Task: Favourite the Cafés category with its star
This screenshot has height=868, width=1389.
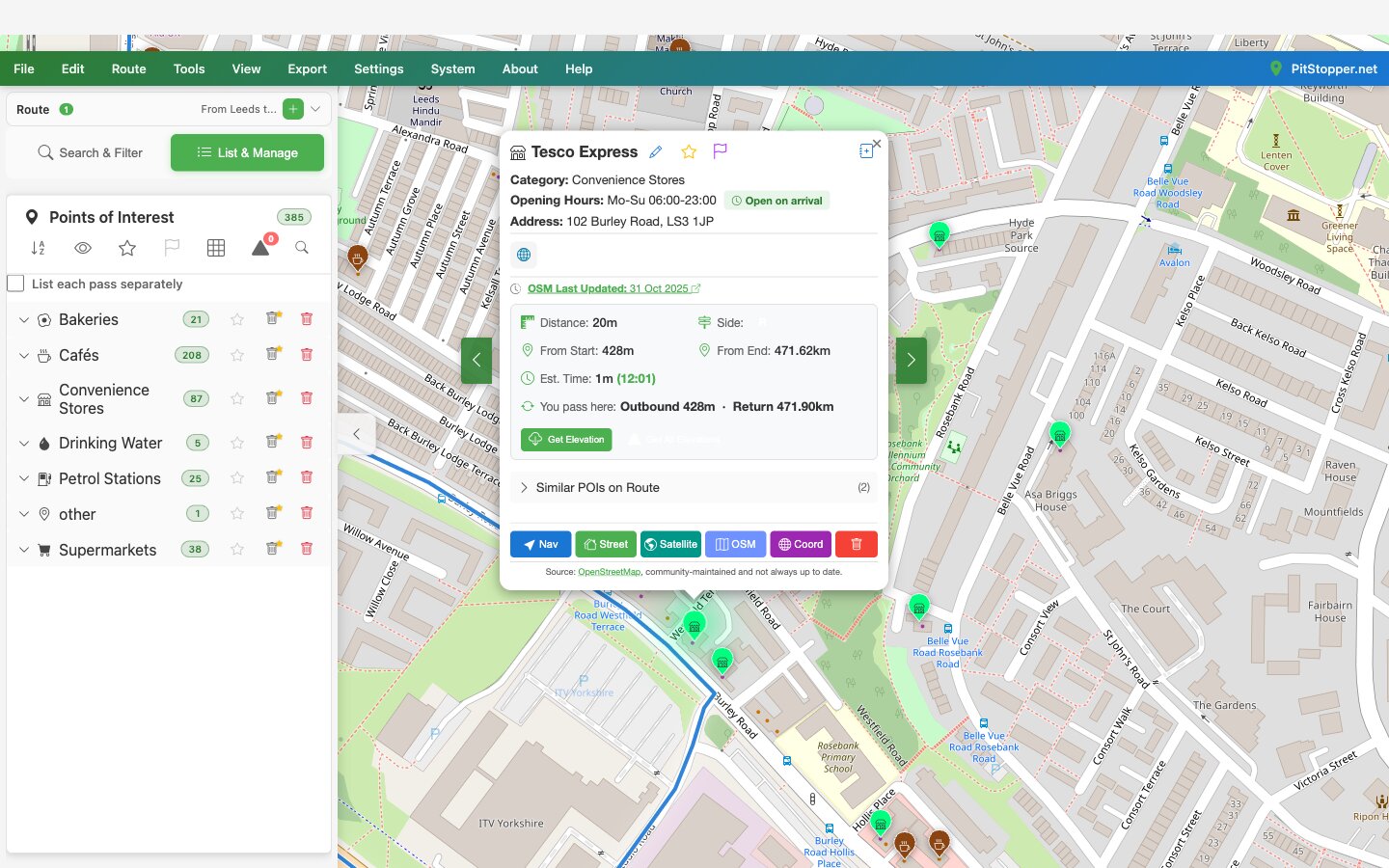Action: (x=237, y=355)
